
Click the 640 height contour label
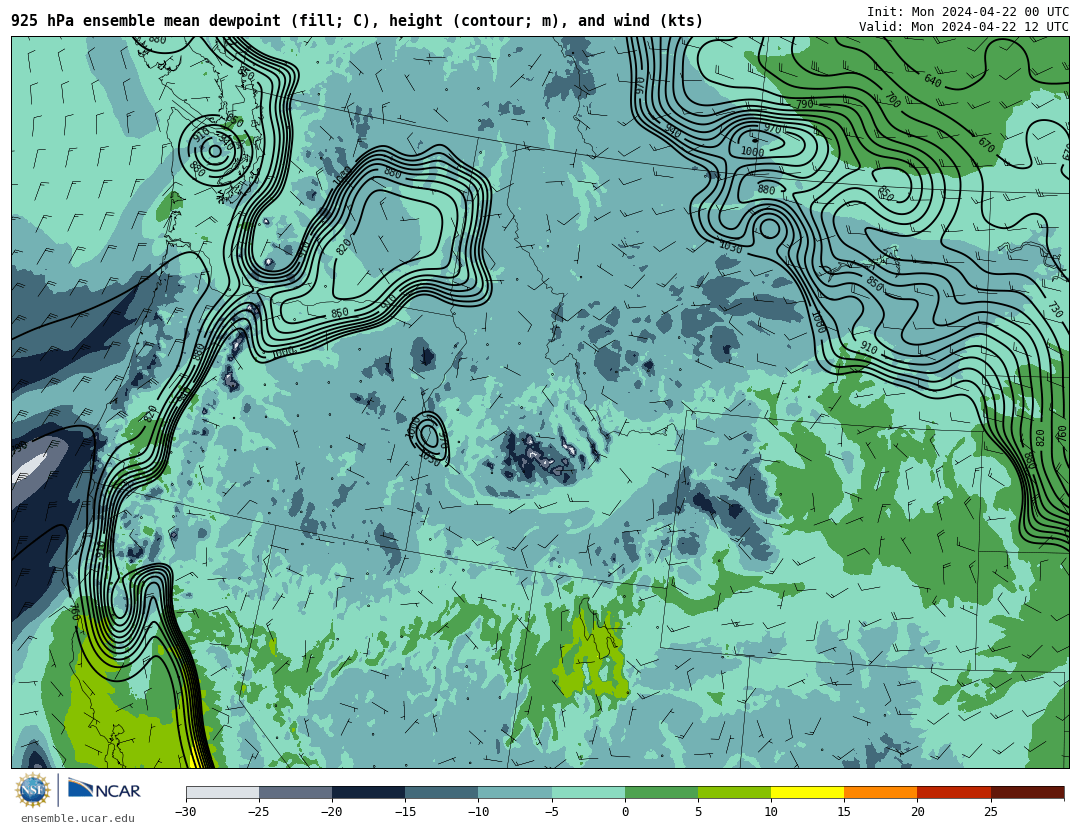click(x=933, y=81)
